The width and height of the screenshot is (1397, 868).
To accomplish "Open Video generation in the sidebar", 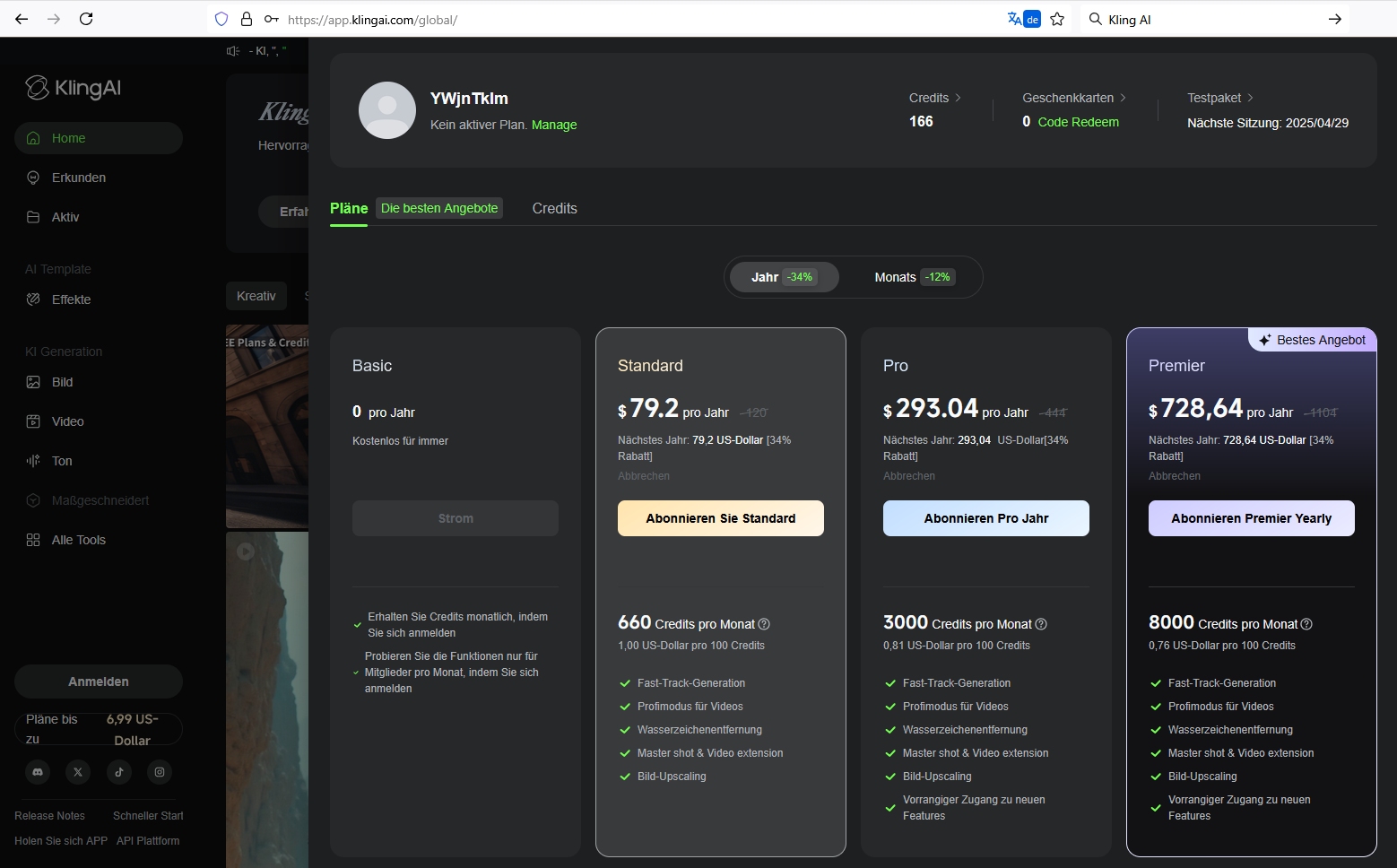I will click(99, 421).
